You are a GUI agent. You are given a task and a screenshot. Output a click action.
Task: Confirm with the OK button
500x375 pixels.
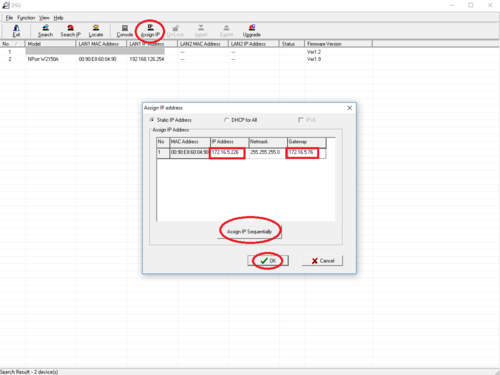(x=268, y=261)
